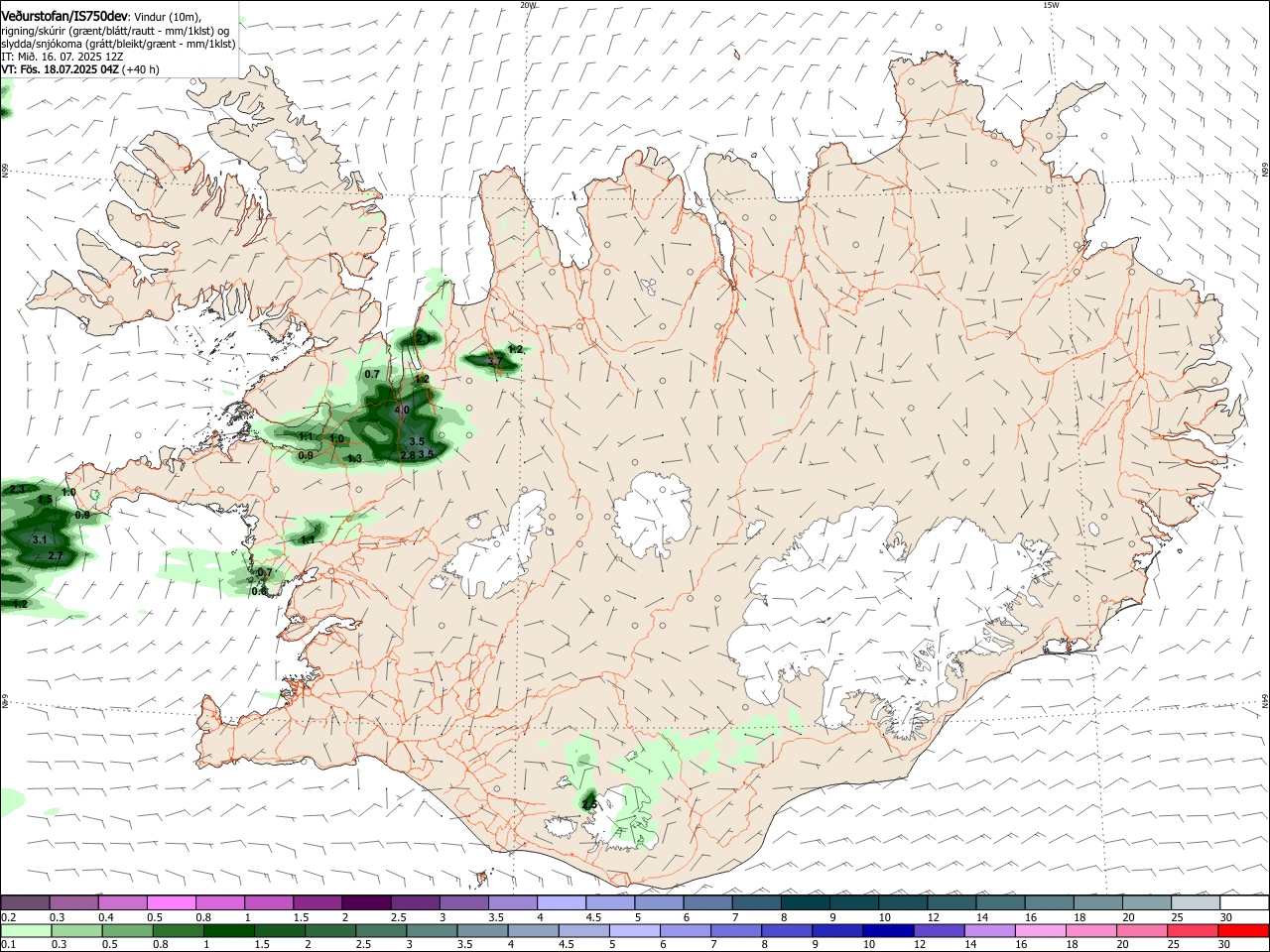Click the Veðurstofan/IS750dev title text

[65, 17]
